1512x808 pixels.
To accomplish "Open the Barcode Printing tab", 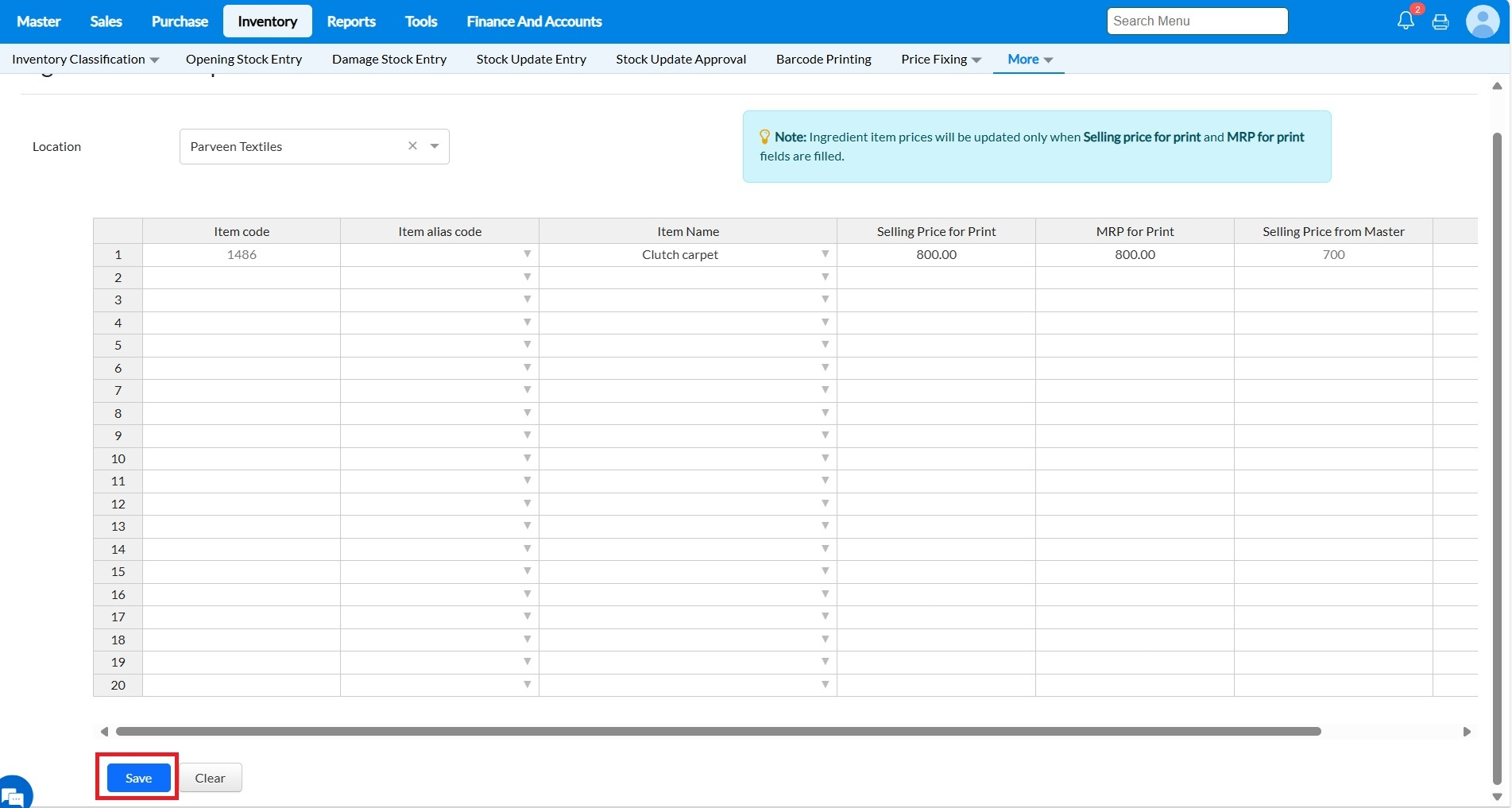I will coord(823,60).
